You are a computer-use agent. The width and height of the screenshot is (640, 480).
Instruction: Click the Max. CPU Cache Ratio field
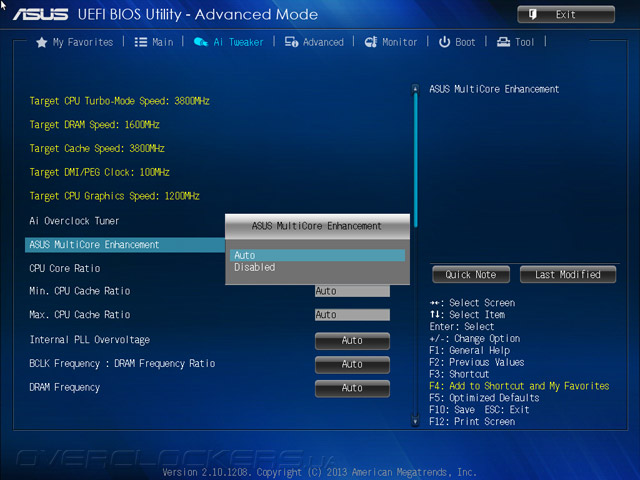tap(352, 315)
